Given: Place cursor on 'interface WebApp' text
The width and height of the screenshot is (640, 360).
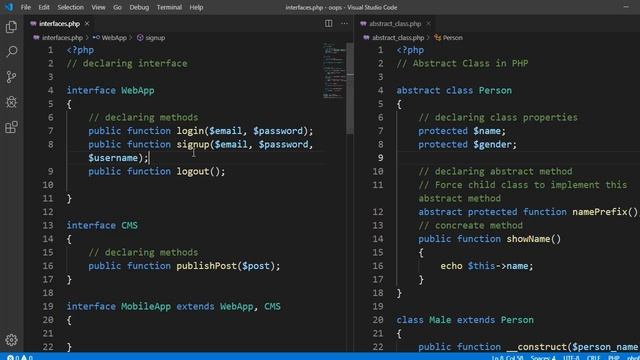Looking at the screenshot, I should tap(111, 90).
